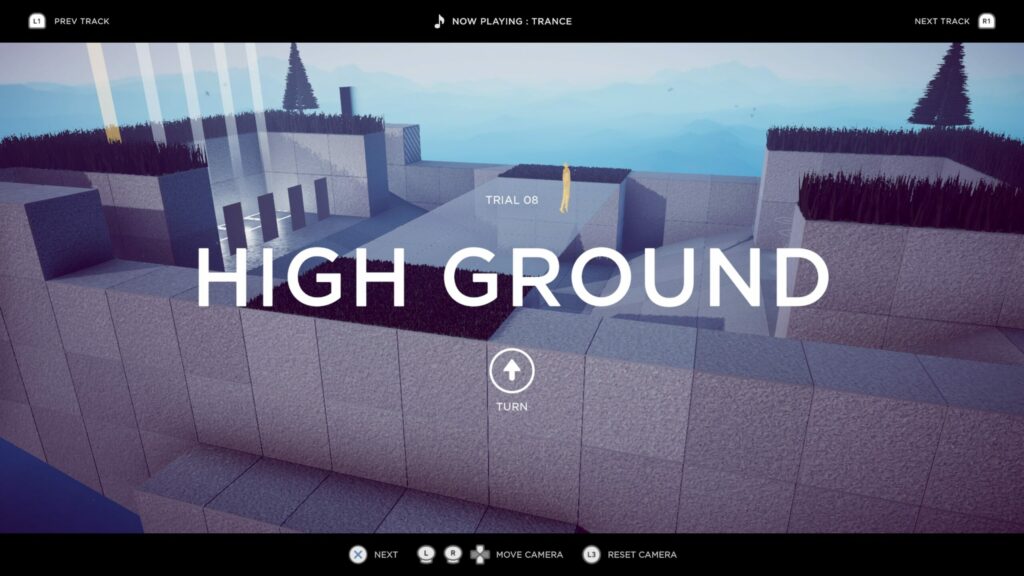Viewport: 1024px width, 576px height.
Task: Click the TURN label under the arrow
Action: point(511,407)
